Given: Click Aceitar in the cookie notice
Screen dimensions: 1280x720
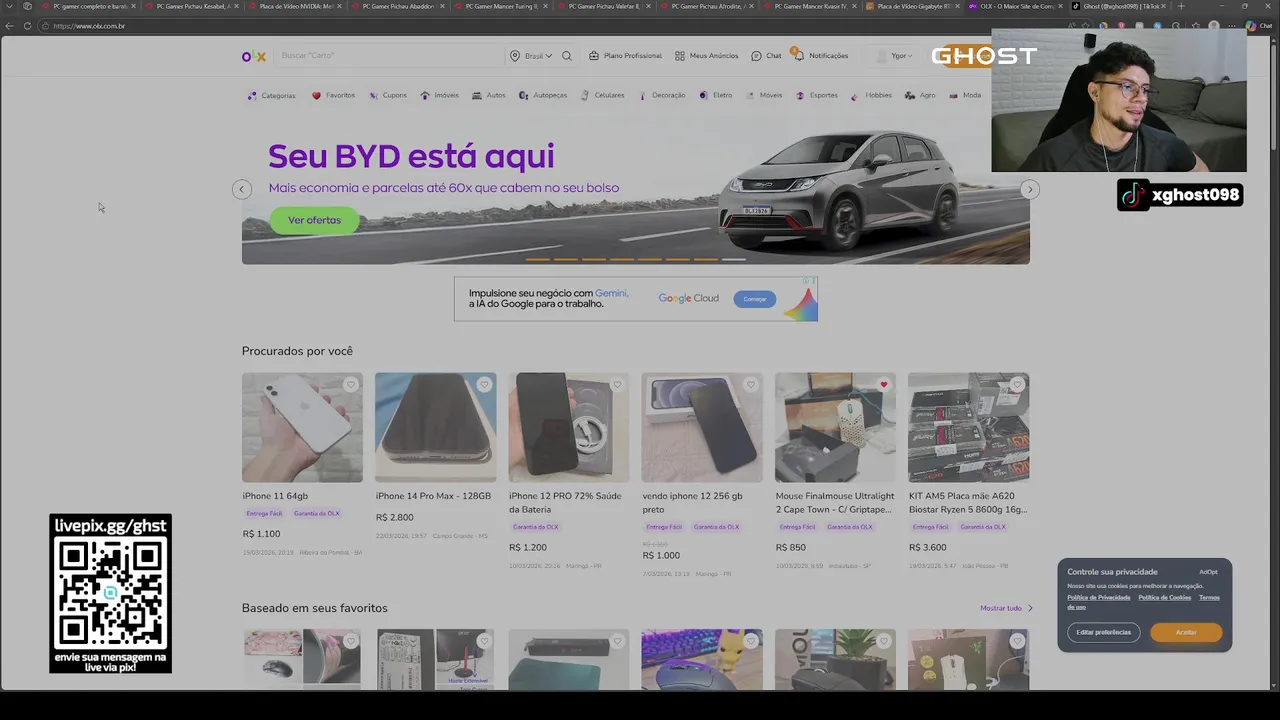Looking at the screenshot, I should pyautogui.click(x=1186, y=632).
